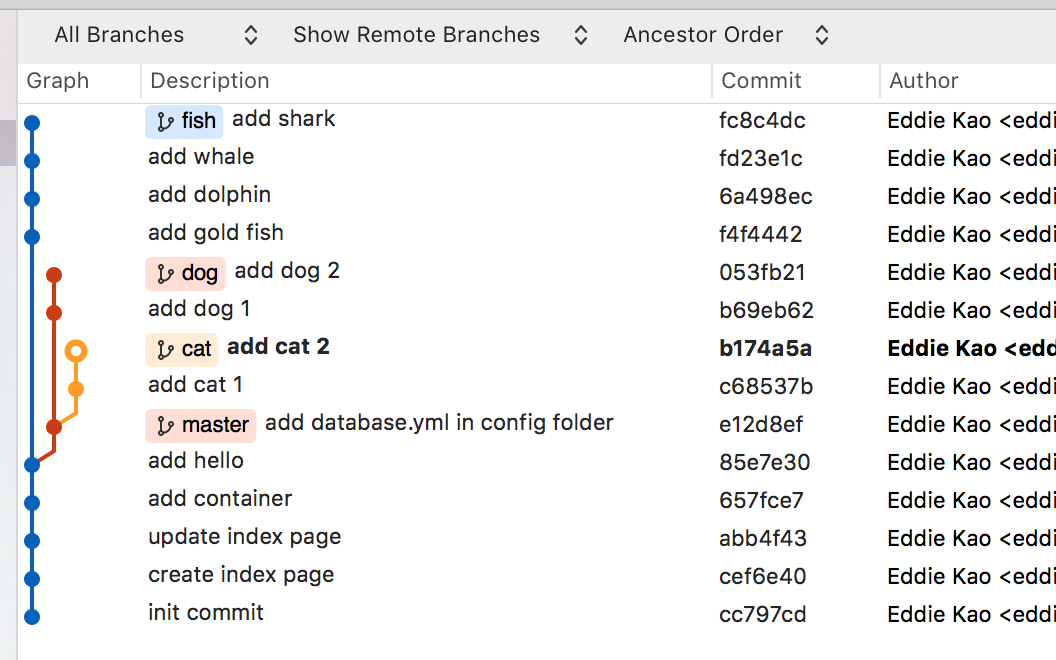1056x660 pixels.
Task: Click the fish branch label icon
Action: (x=165, y=122)
